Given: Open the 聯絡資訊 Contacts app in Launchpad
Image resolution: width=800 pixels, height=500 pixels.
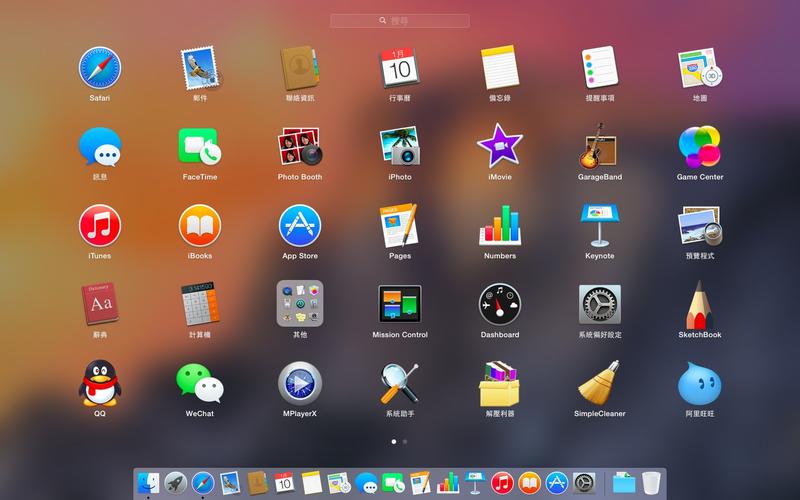Looking at the screenshot, I should pyautogui.click(x=300, y=68).
